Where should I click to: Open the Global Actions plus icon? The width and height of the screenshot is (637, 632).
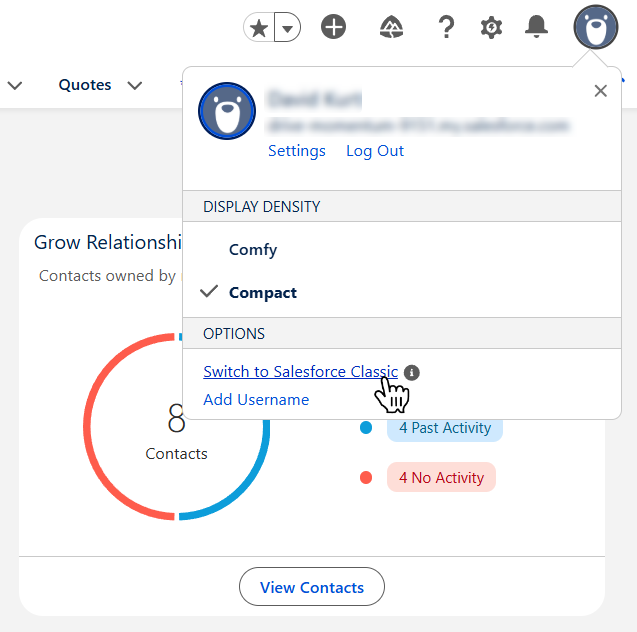pyautogui.click(x=333, y=27)
